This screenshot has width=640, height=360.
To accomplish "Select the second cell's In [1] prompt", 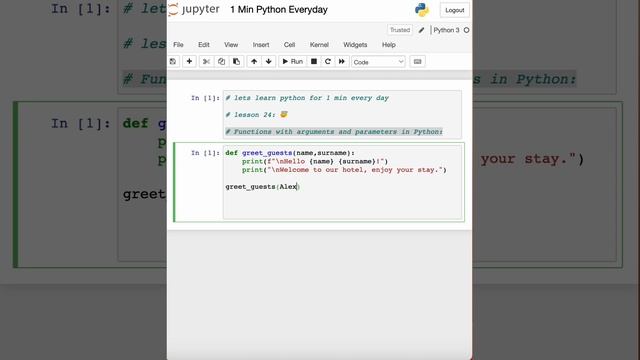I will [205, 153].
